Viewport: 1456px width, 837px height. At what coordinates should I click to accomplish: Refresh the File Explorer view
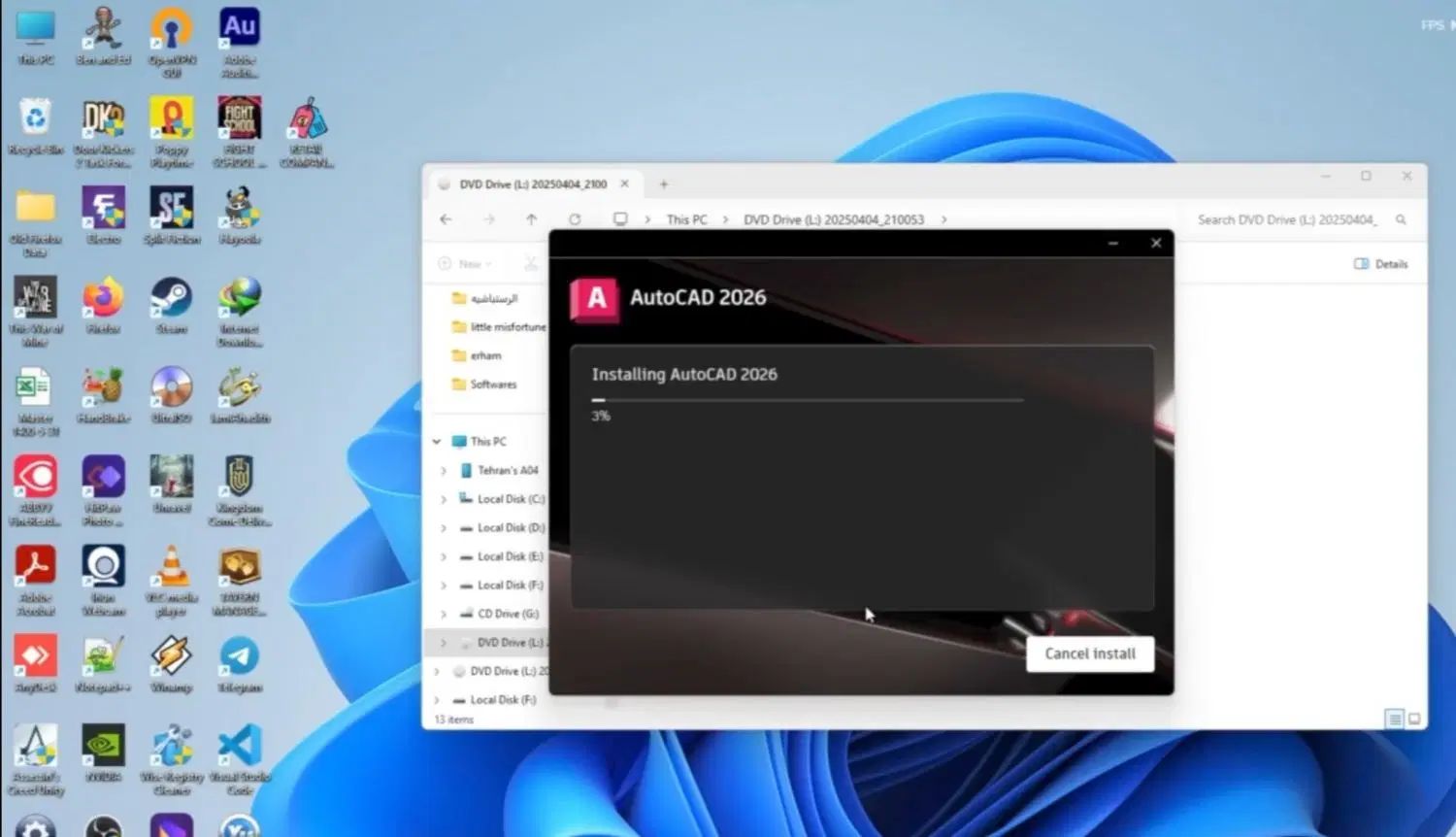click(x=575, y=219)
